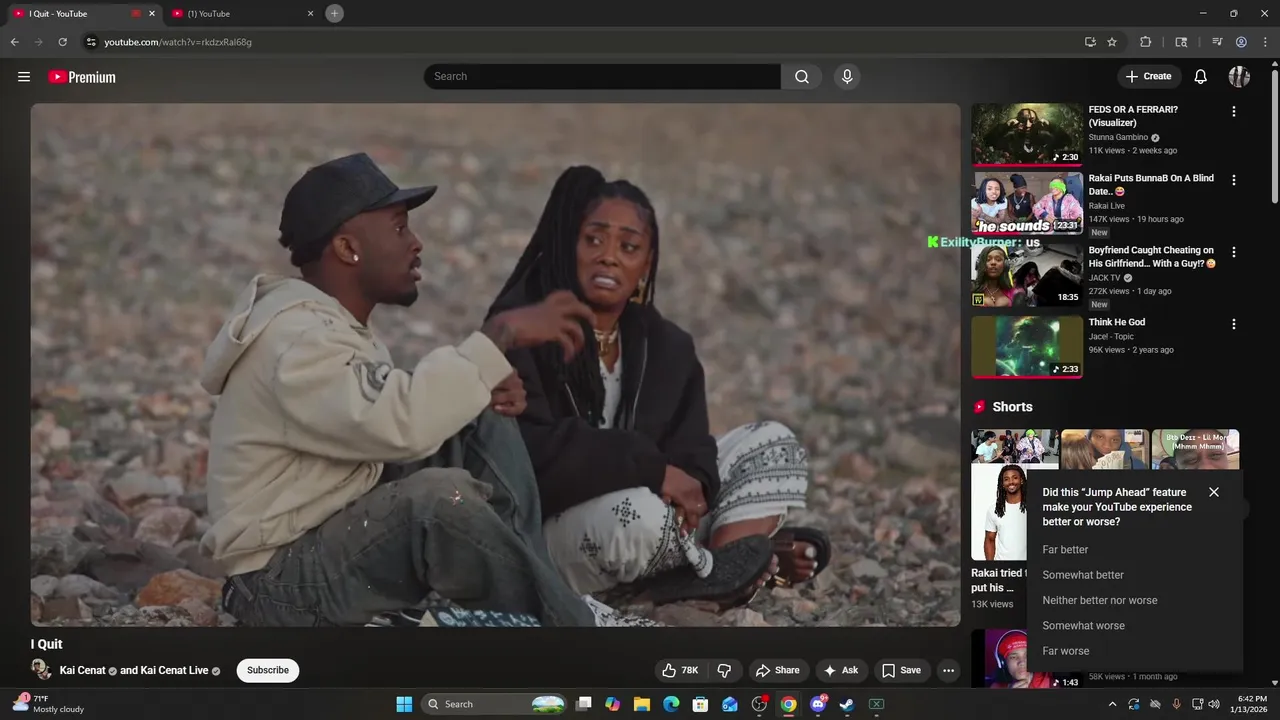The image size is (1280, 720).
Task: Open Boyfriend Caught Cheating thumbnail
Action: point(1027,275)
